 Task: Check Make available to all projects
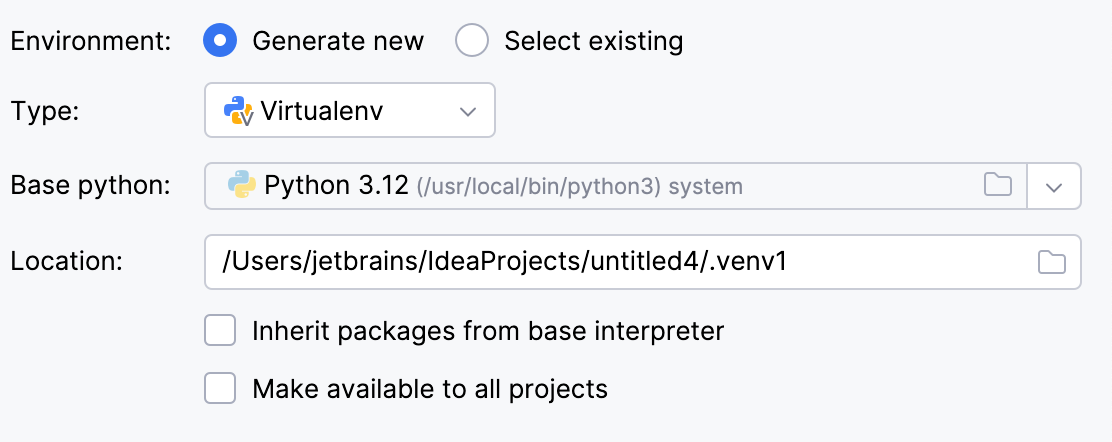[x=220, y=389]
